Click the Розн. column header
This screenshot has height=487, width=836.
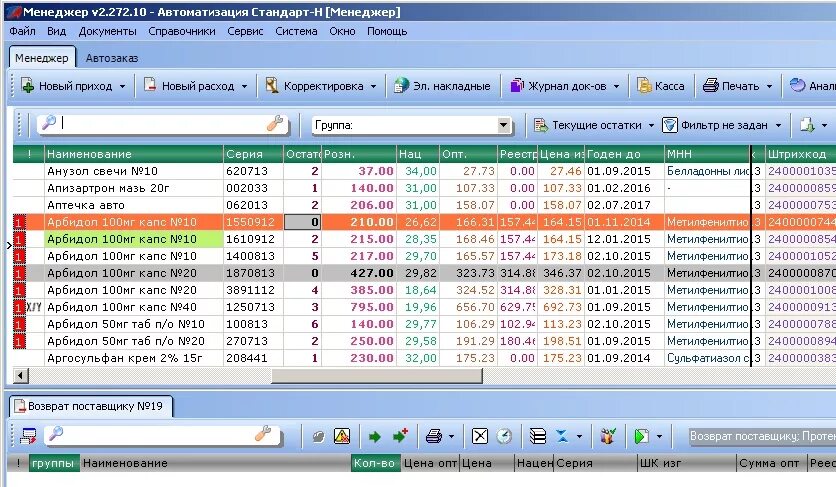point(359,154)
